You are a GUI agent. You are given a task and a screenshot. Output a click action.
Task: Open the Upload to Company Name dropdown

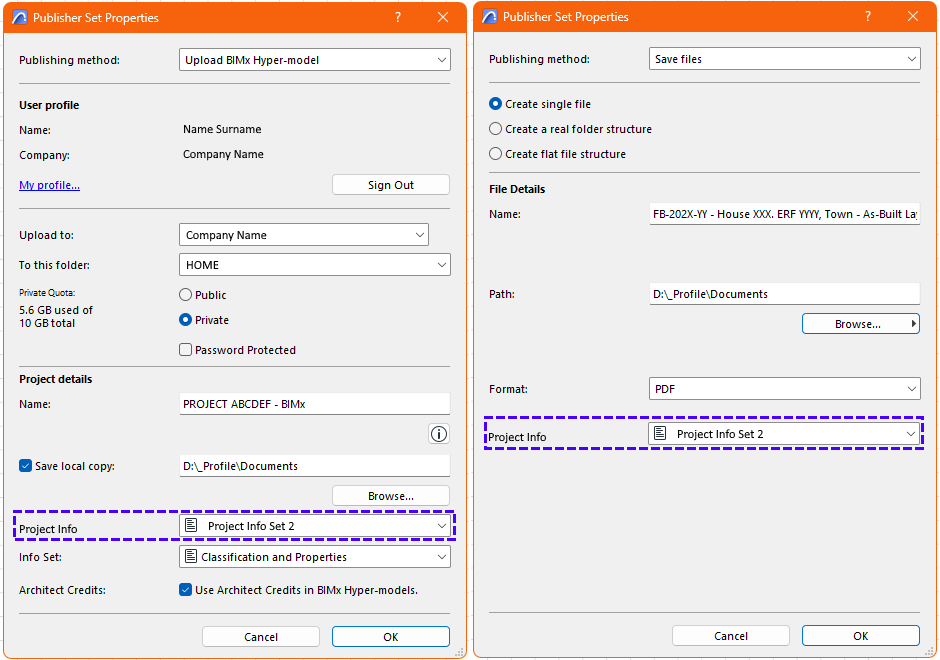click(304, 234)
